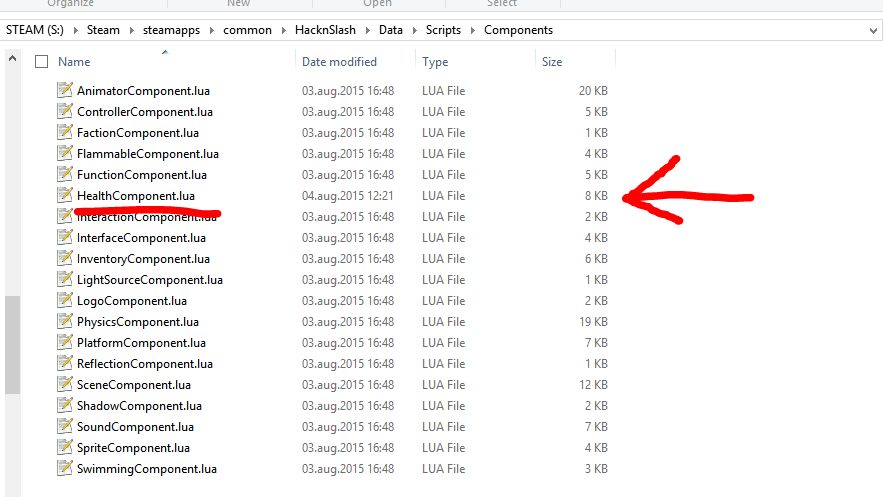Click the navigation pane scrollbar thumb

coord(12,344)
